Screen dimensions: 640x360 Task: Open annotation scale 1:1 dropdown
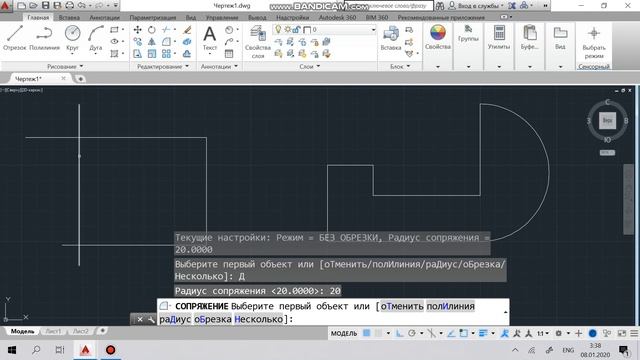click(542, 333)
